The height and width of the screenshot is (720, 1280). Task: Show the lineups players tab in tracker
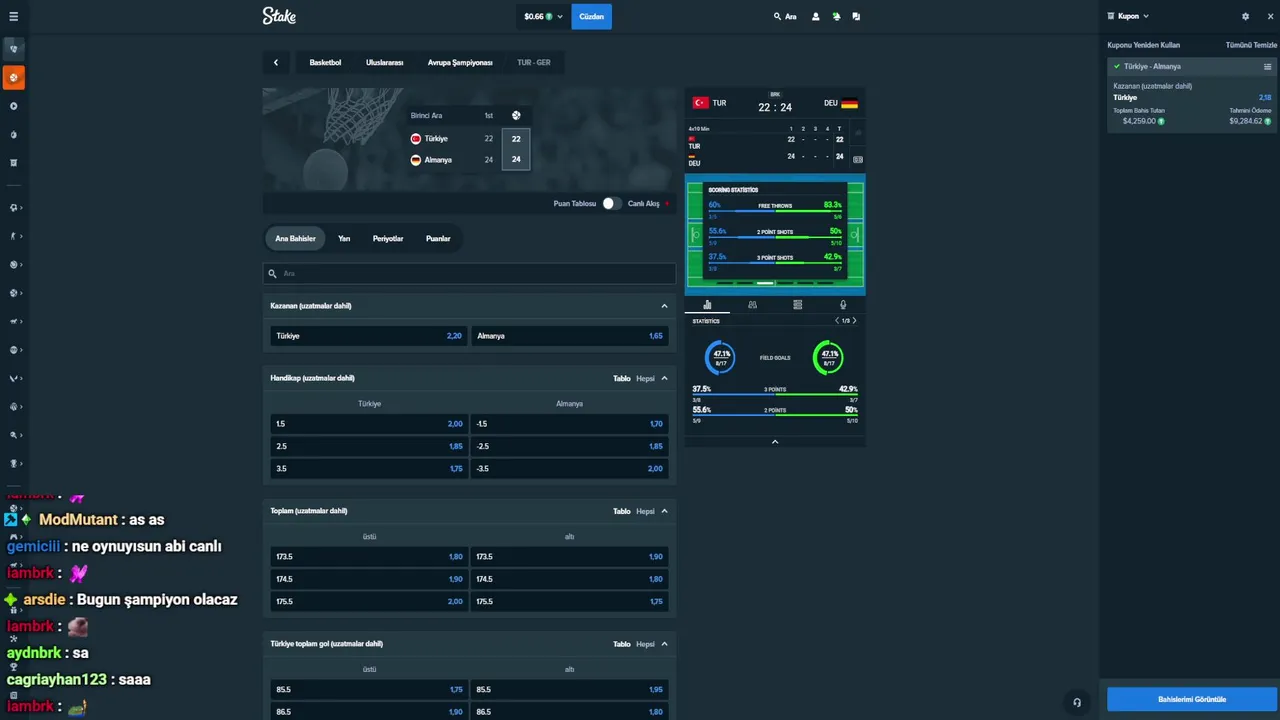click(x=752, y=305)
